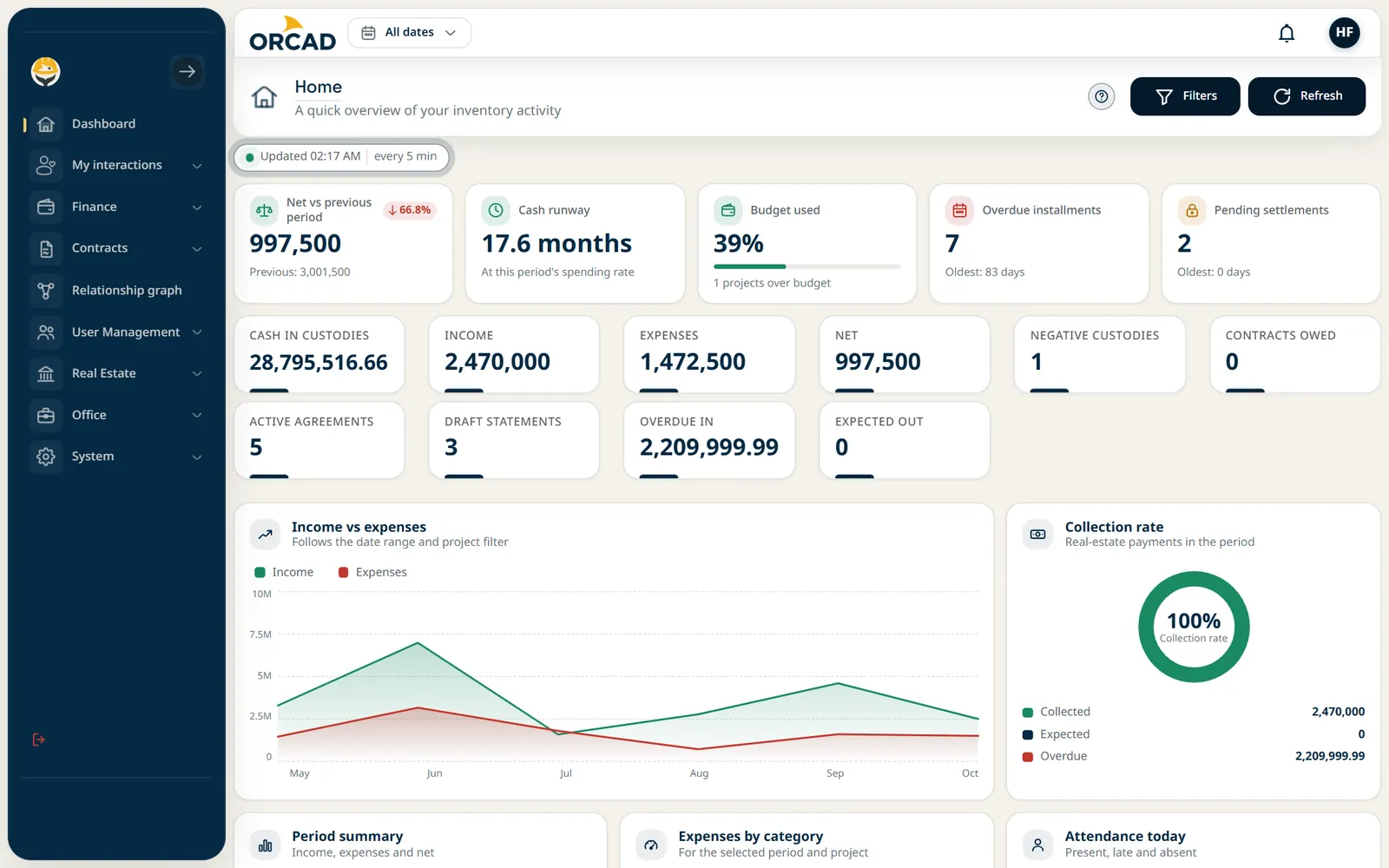Image resolution: width=1389 pixels, height=868 pixels.
Task: Click the Overdue installments calendar icon
Action: (959, 210)
